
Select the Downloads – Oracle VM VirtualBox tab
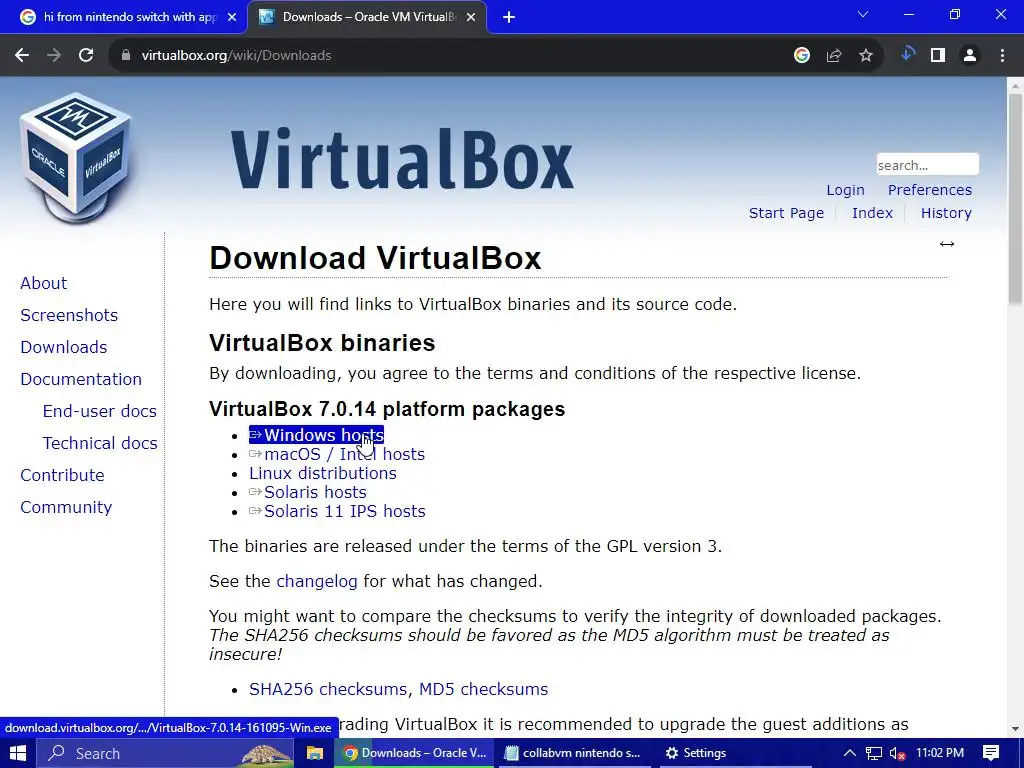[367, 17]
